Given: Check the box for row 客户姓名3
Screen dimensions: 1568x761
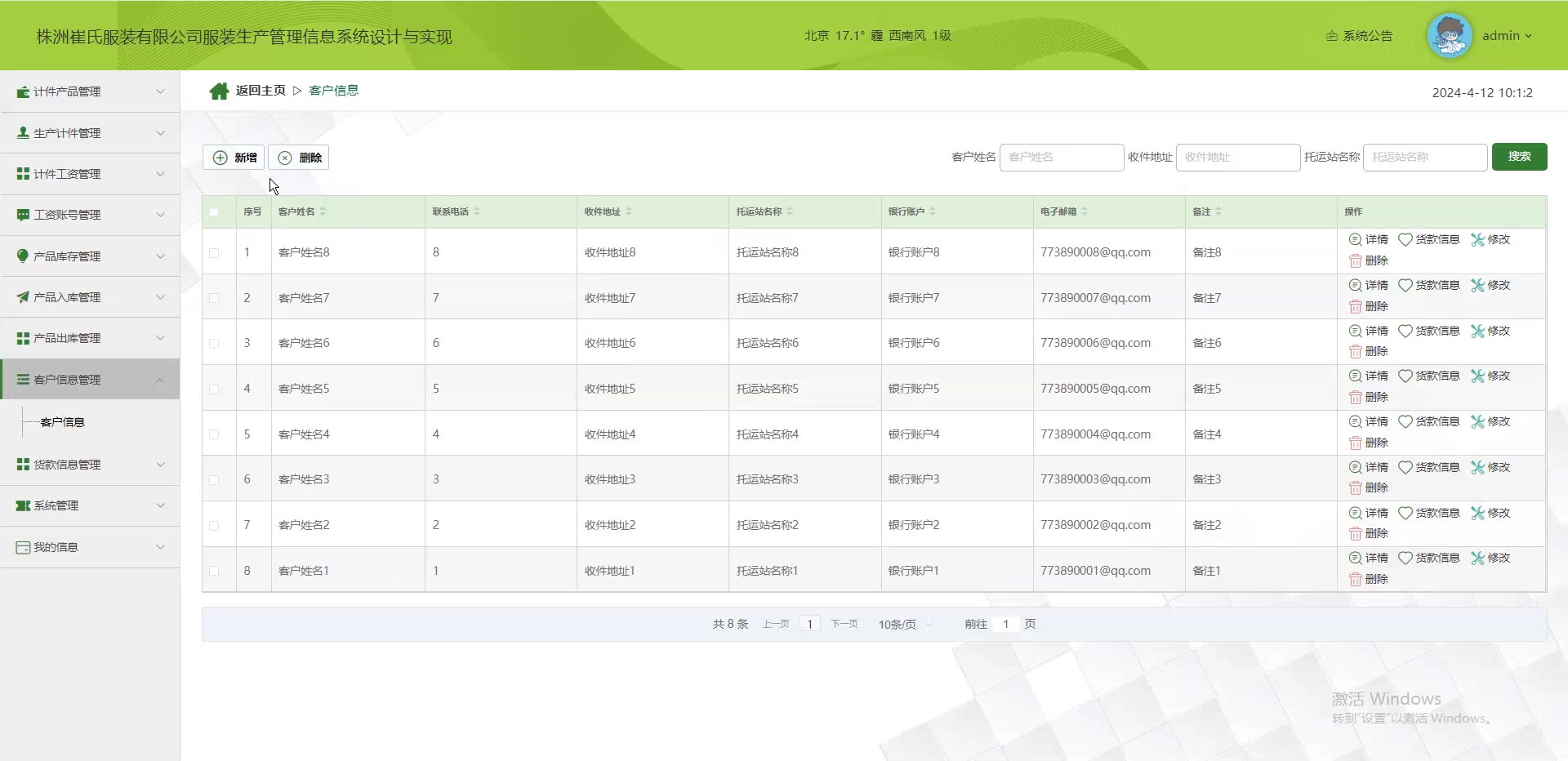Looking at the screenshot, I should [x=214, y=480].
